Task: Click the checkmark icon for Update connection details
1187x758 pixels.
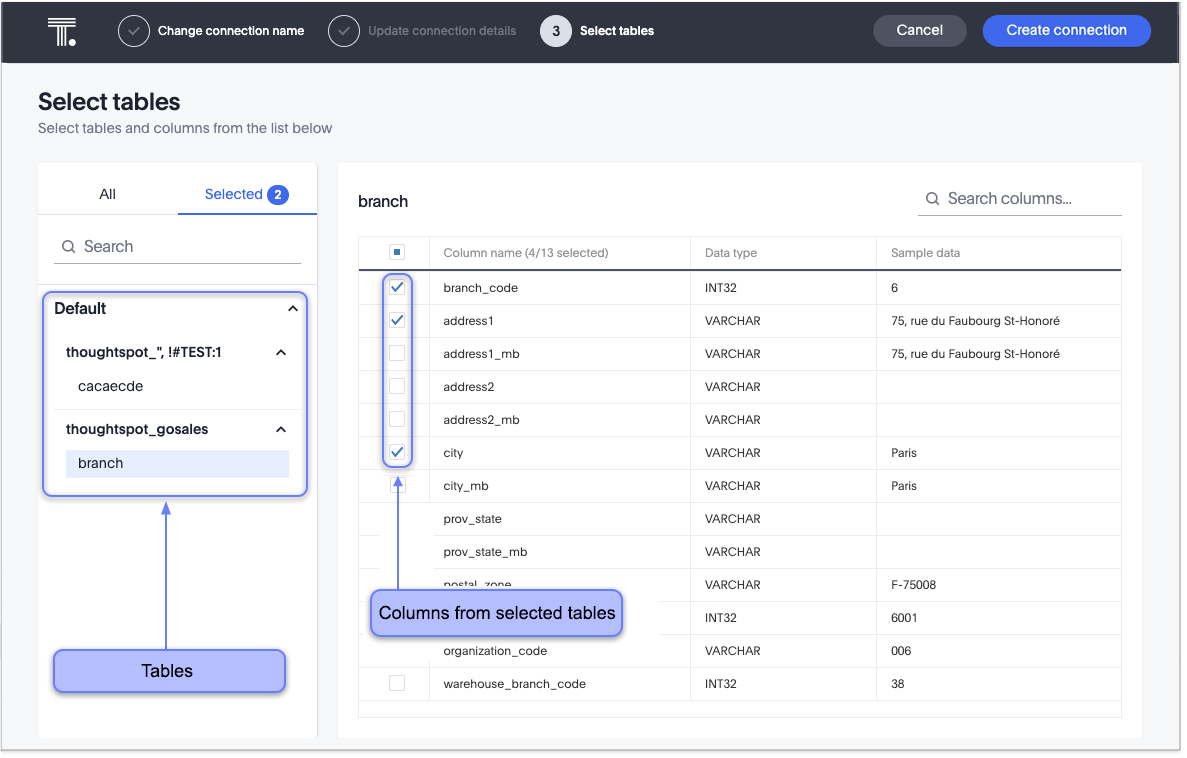Action: [344, 31]
